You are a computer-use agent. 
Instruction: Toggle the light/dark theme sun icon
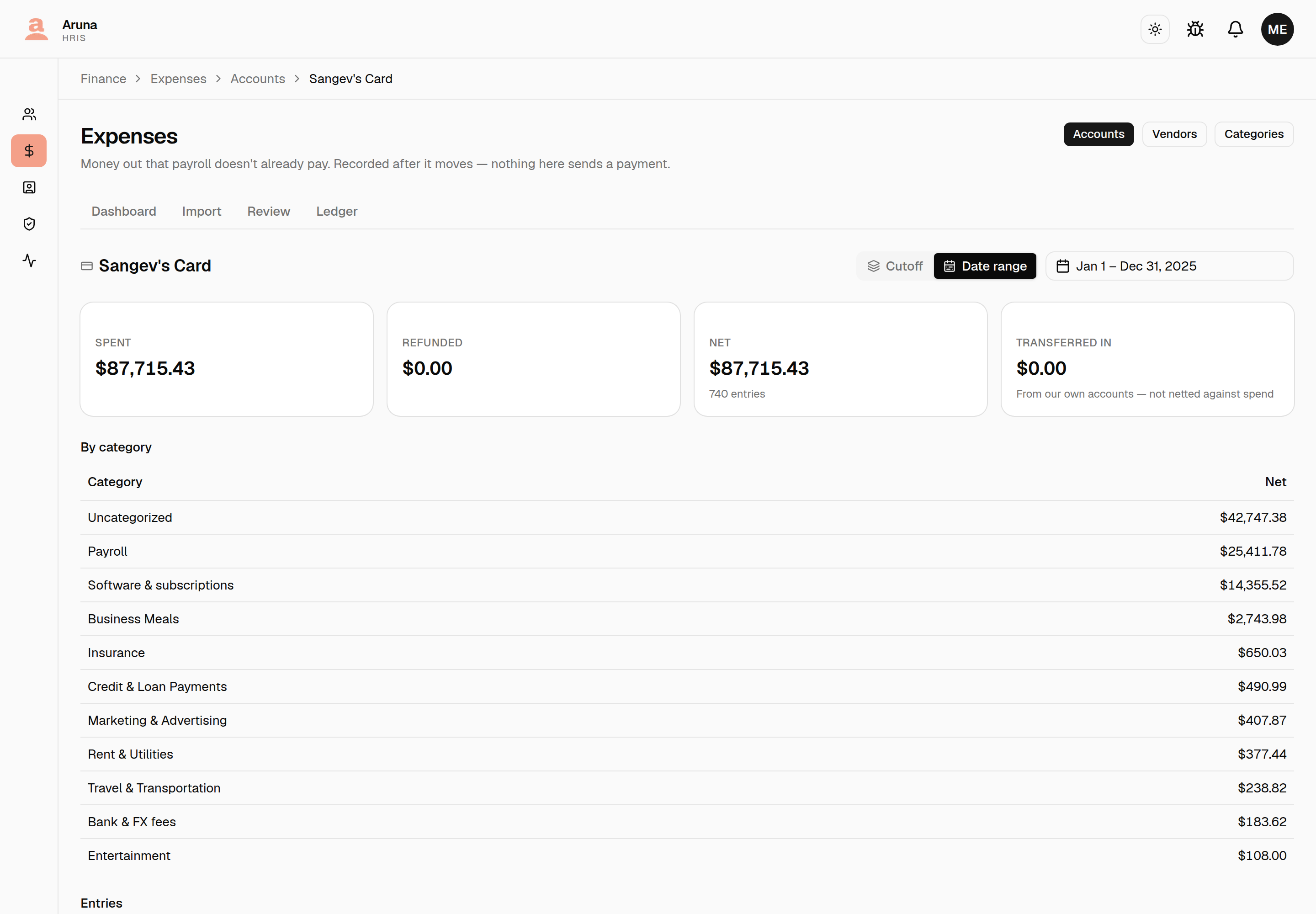(x=1155, y=29)
